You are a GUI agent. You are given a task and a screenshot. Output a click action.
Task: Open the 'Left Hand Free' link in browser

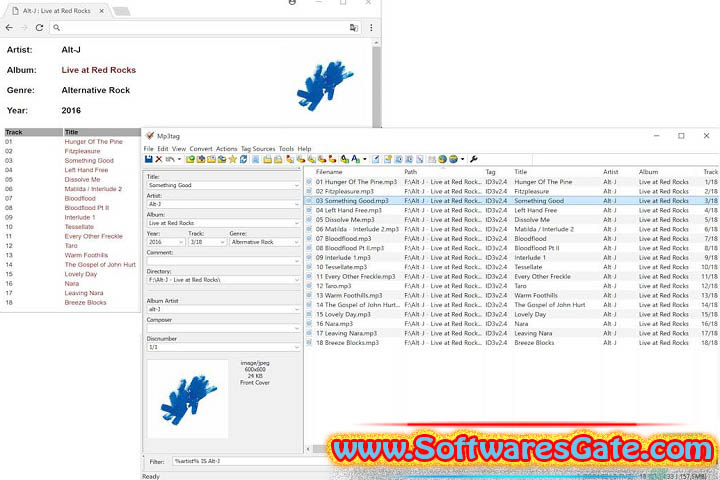tap(86, 170)
